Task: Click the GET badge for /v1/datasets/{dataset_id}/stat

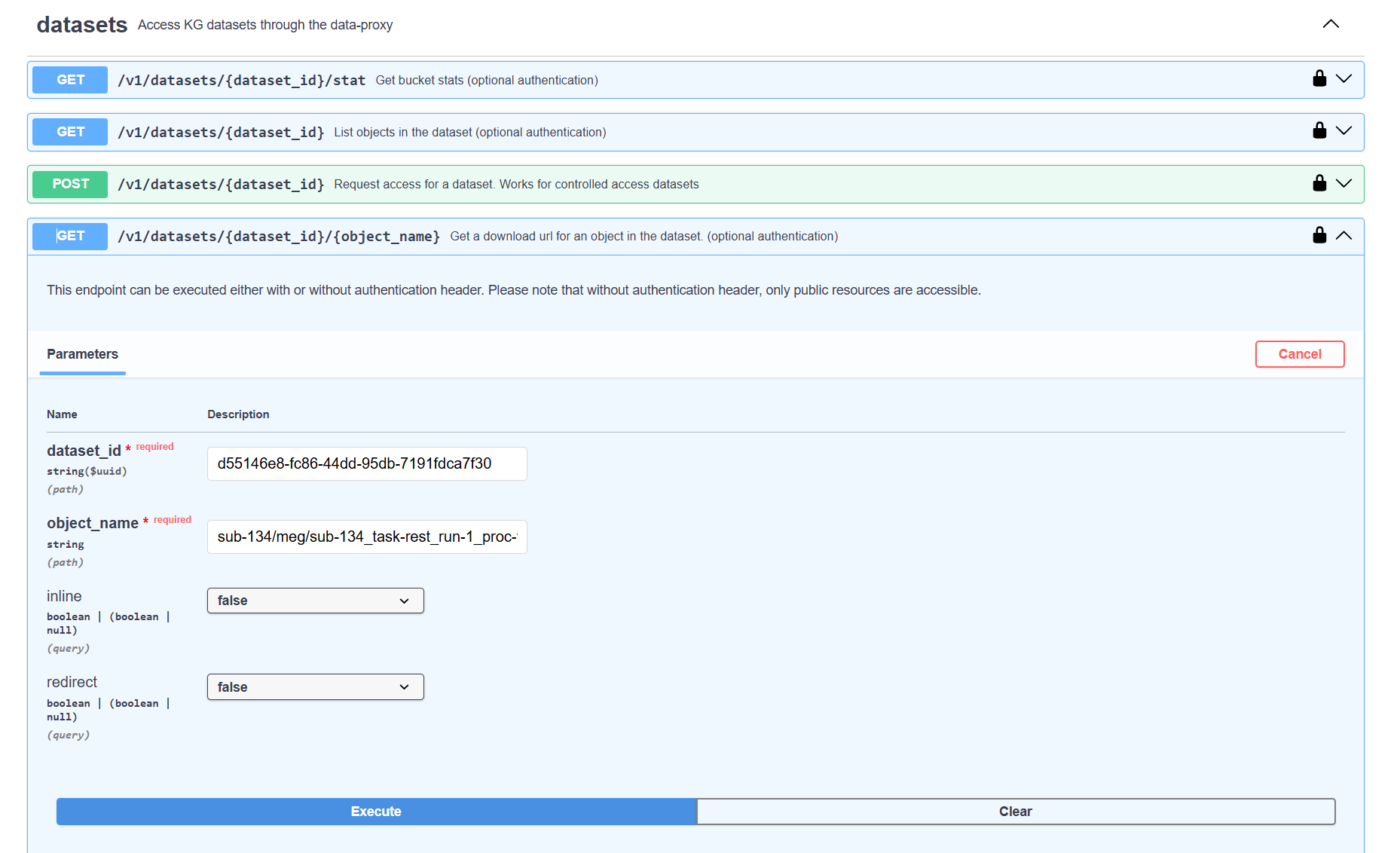Action: coord(70,80)
